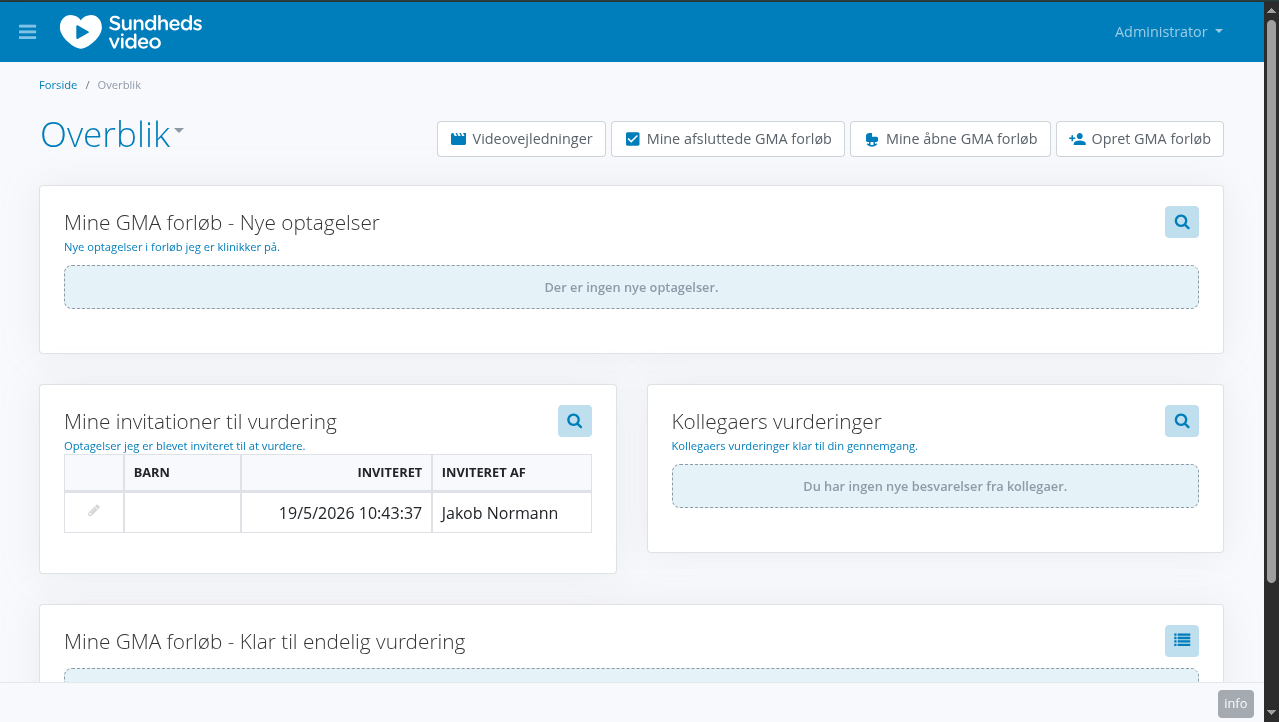Go to Forside breadcrumb link

point(58,85)
